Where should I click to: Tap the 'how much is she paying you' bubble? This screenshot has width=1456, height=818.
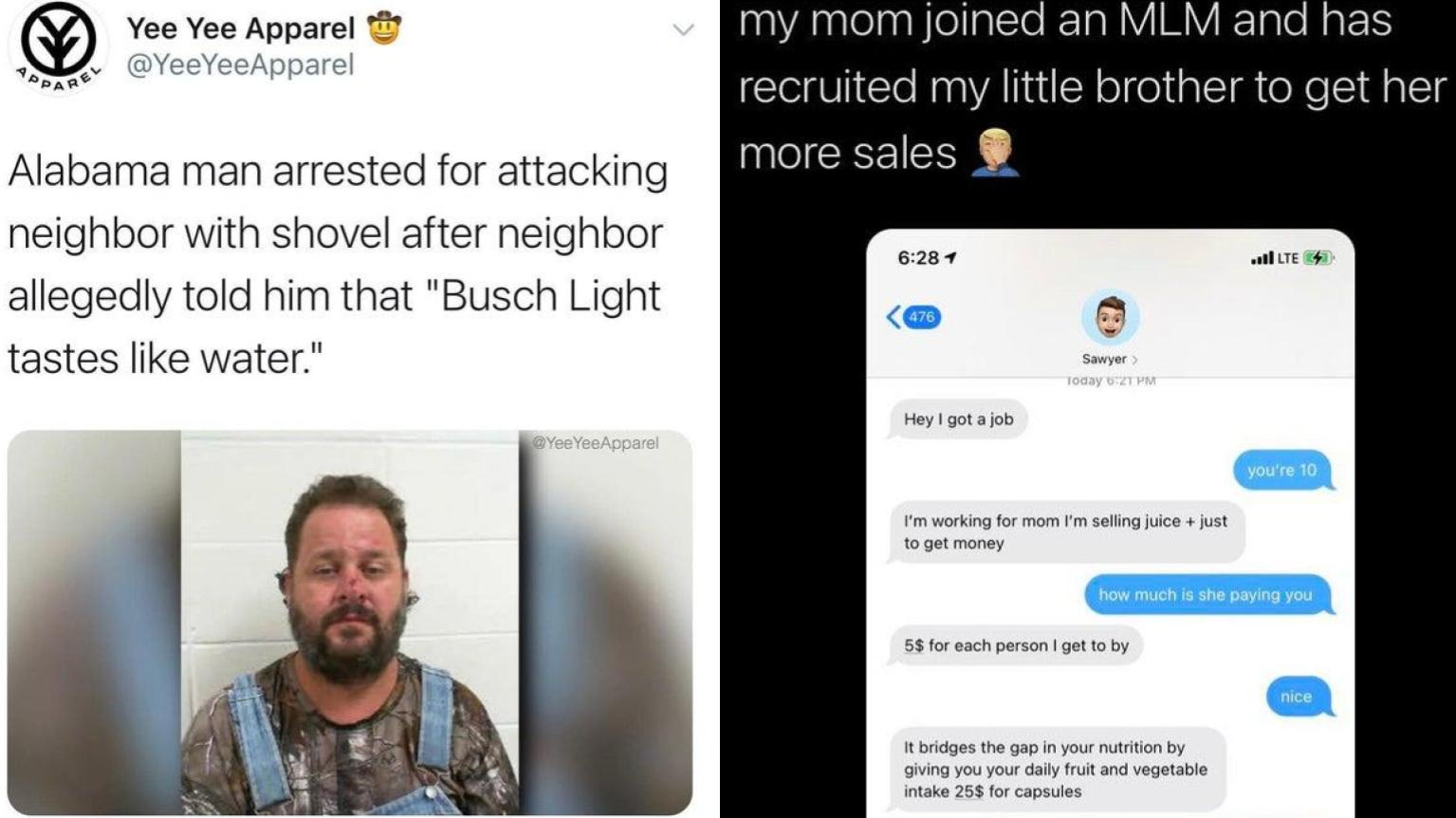click(x=1207, y=595)
